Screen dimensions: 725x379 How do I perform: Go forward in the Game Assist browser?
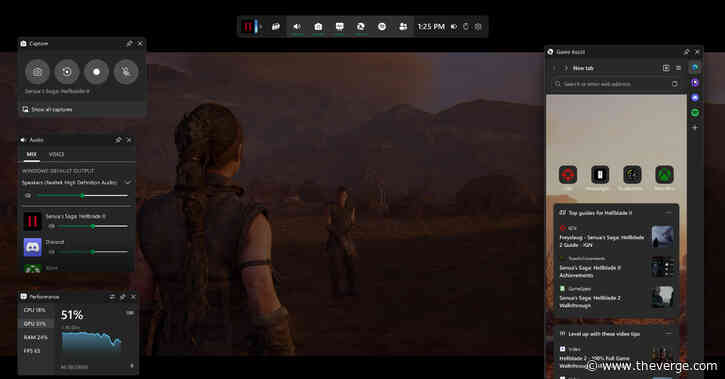[565, 68]
